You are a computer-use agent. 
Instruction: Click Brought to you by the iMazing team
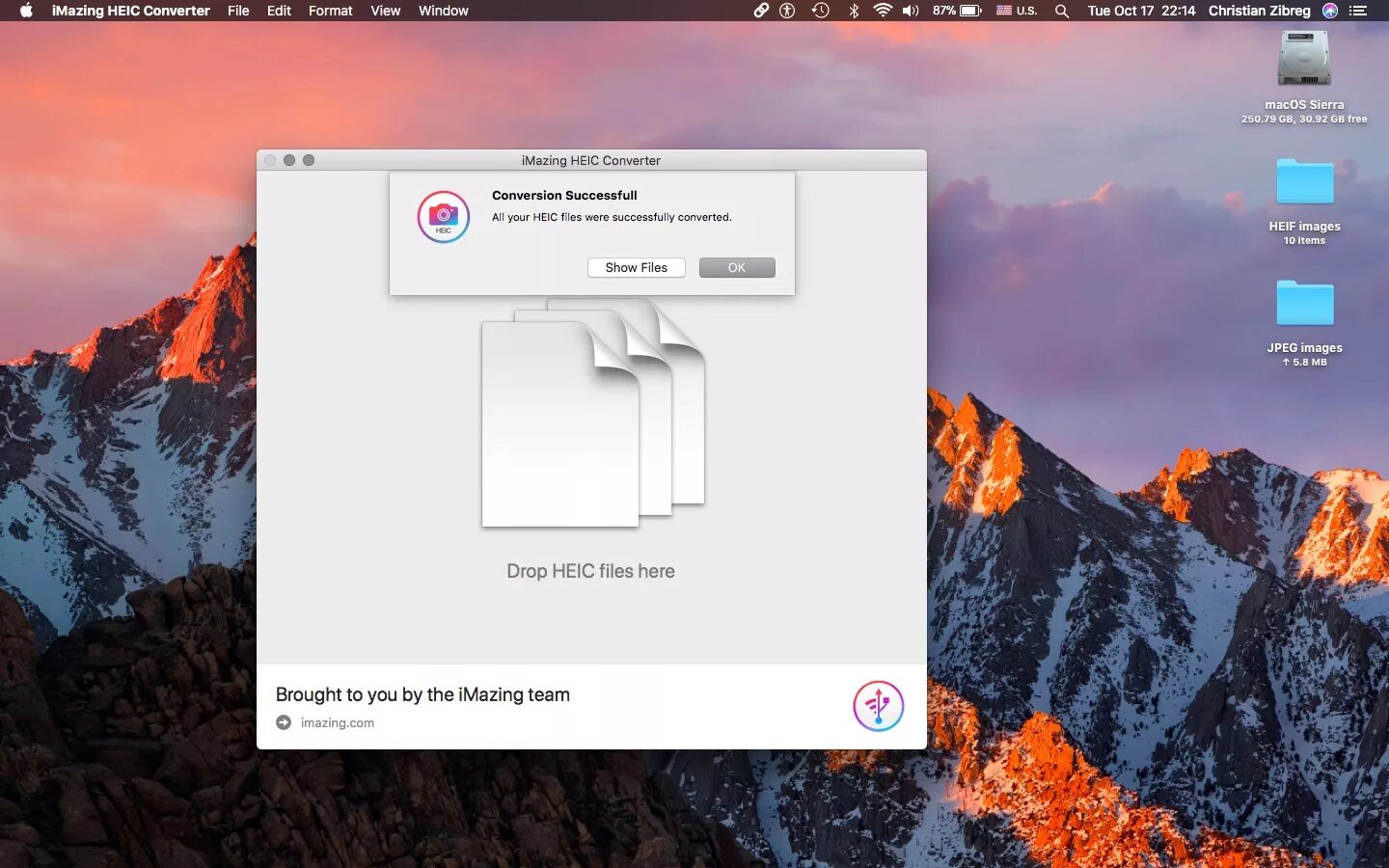pos(422,694)
